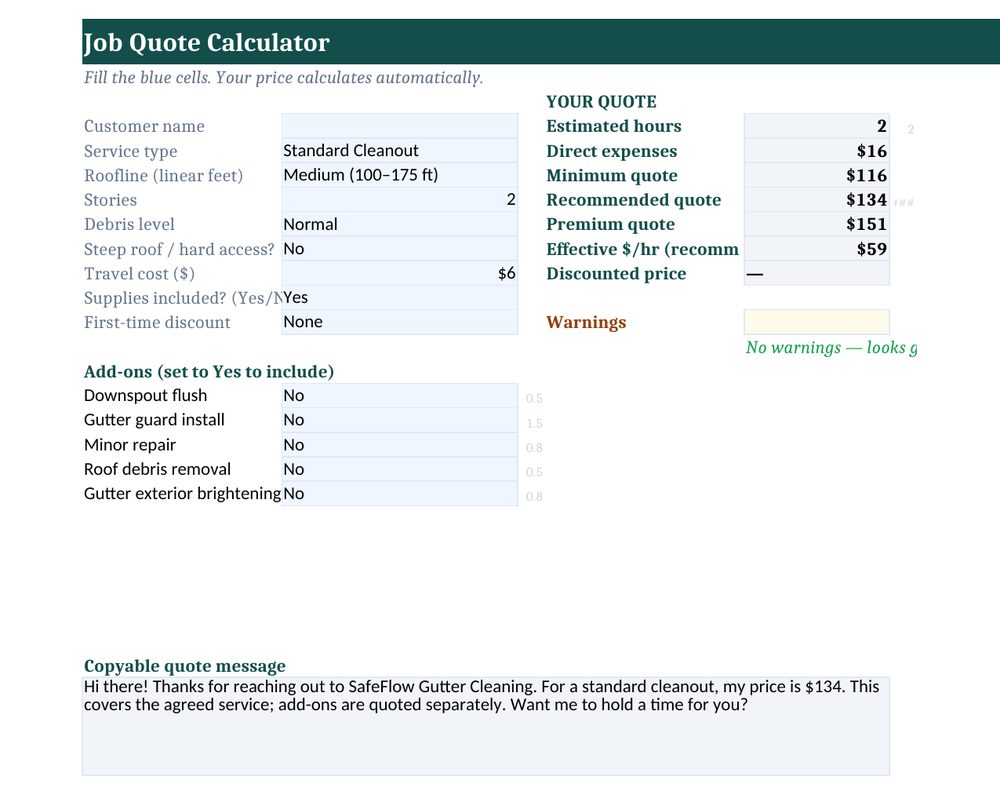Viewport: 1000px width, 795px height.
Task: Click the 'Direct expenses' label
Action: pyautogui.click(x=612, y=151)
